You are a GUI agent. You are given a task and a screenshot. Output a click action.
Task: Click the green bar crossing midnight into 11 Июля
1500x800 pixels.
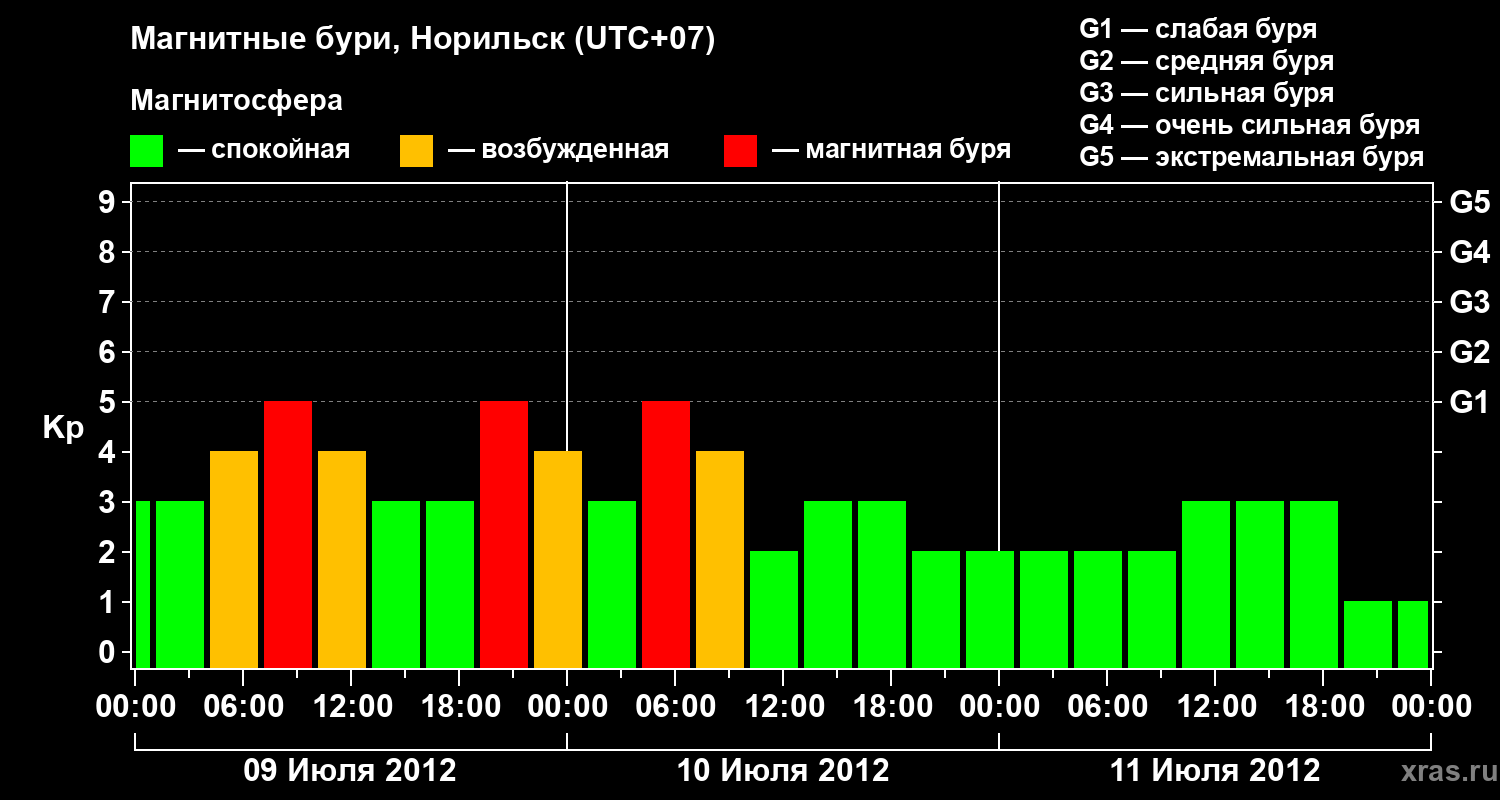(x=990, y=609)
